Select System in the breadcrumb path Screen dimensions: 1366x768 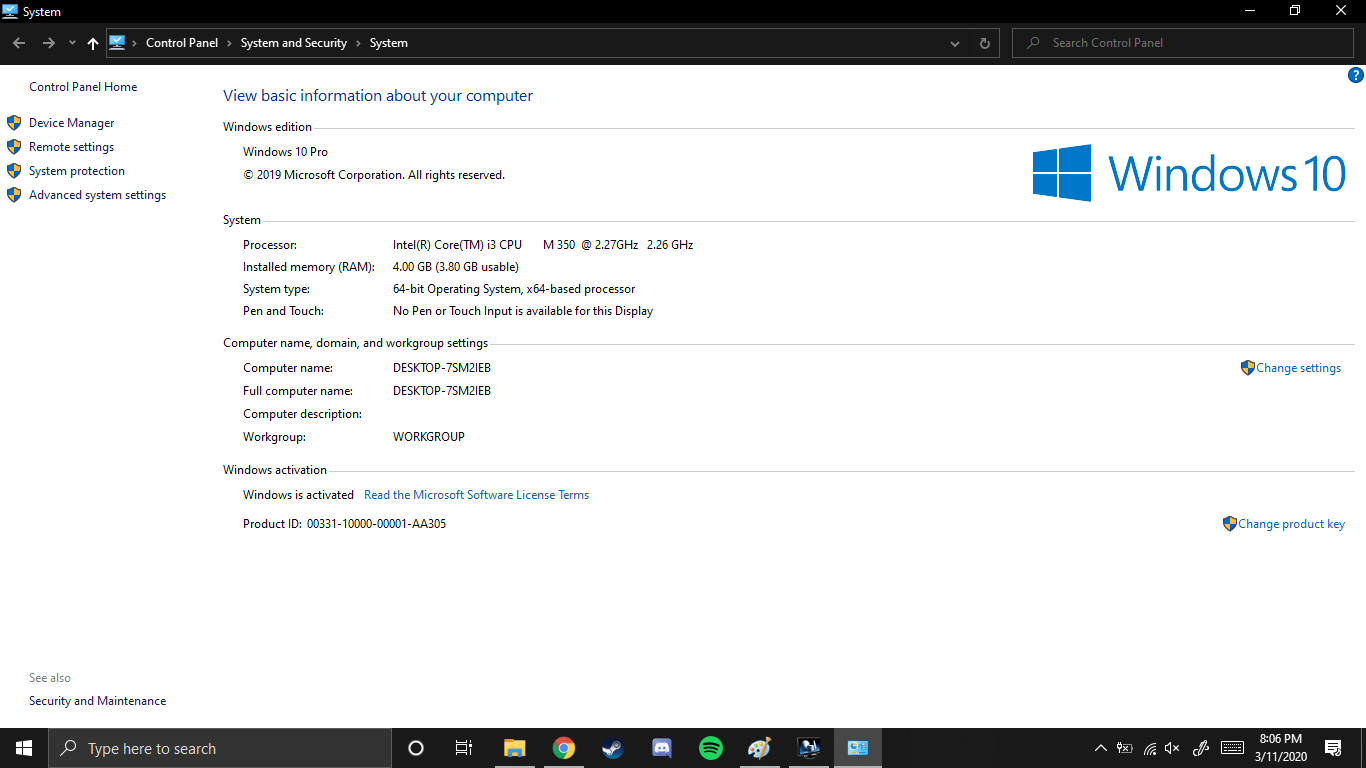(x=389, y=43)
